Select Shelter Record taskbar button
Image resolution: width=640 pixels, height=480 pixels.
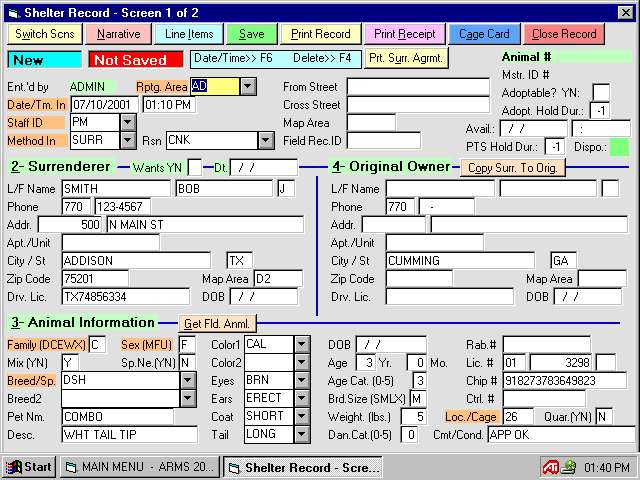tap(303, 467)
